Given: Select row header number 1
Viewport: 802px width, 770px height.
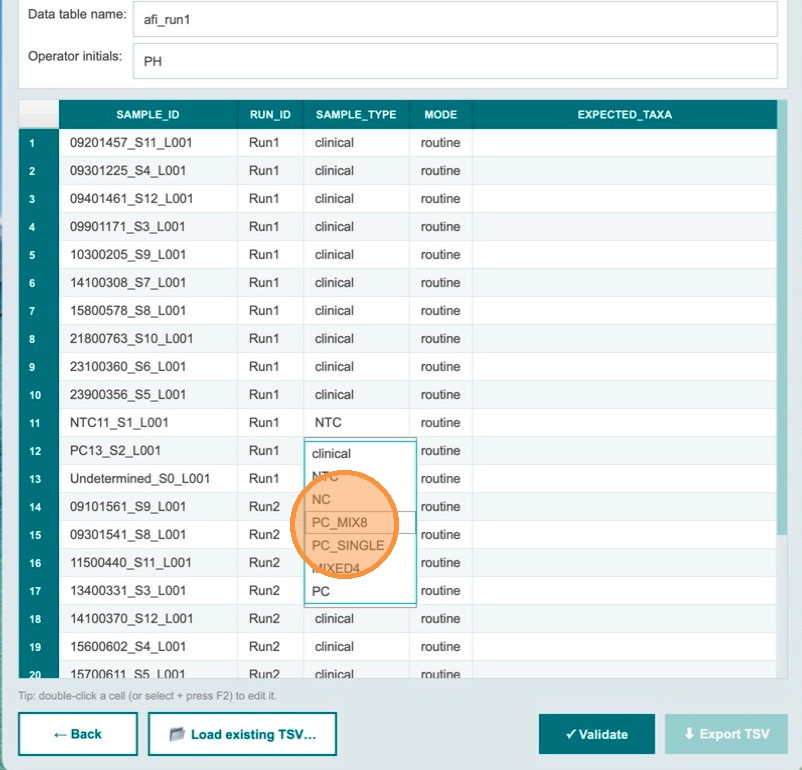Looking at the screenshot, I should pyautogui.click(x=39, y=143).
